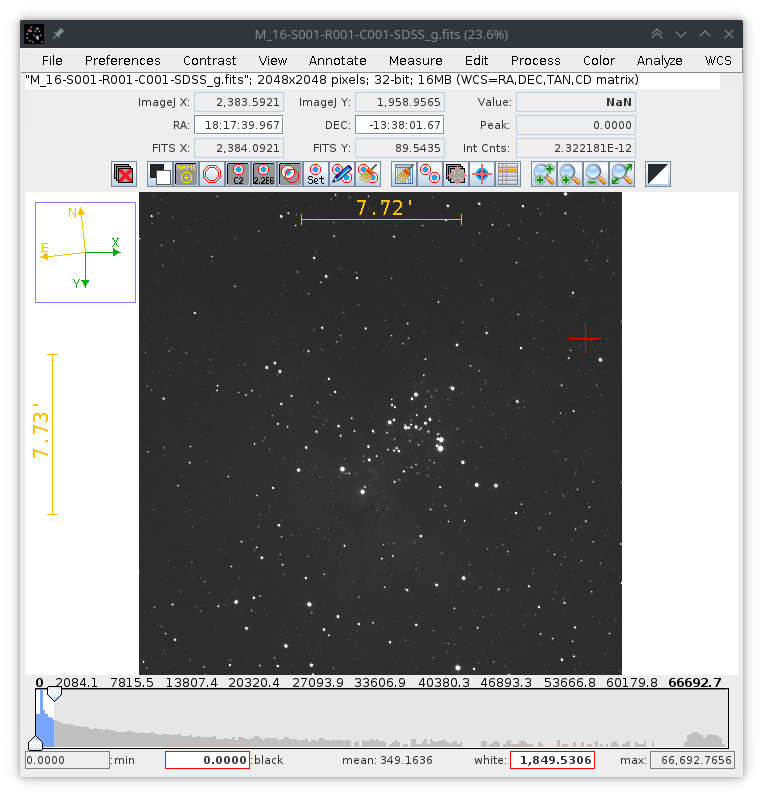This screenshot has height=797, width=763.
Task: Toggle the show aperture NAME label icon
Action: pos(186,174)
